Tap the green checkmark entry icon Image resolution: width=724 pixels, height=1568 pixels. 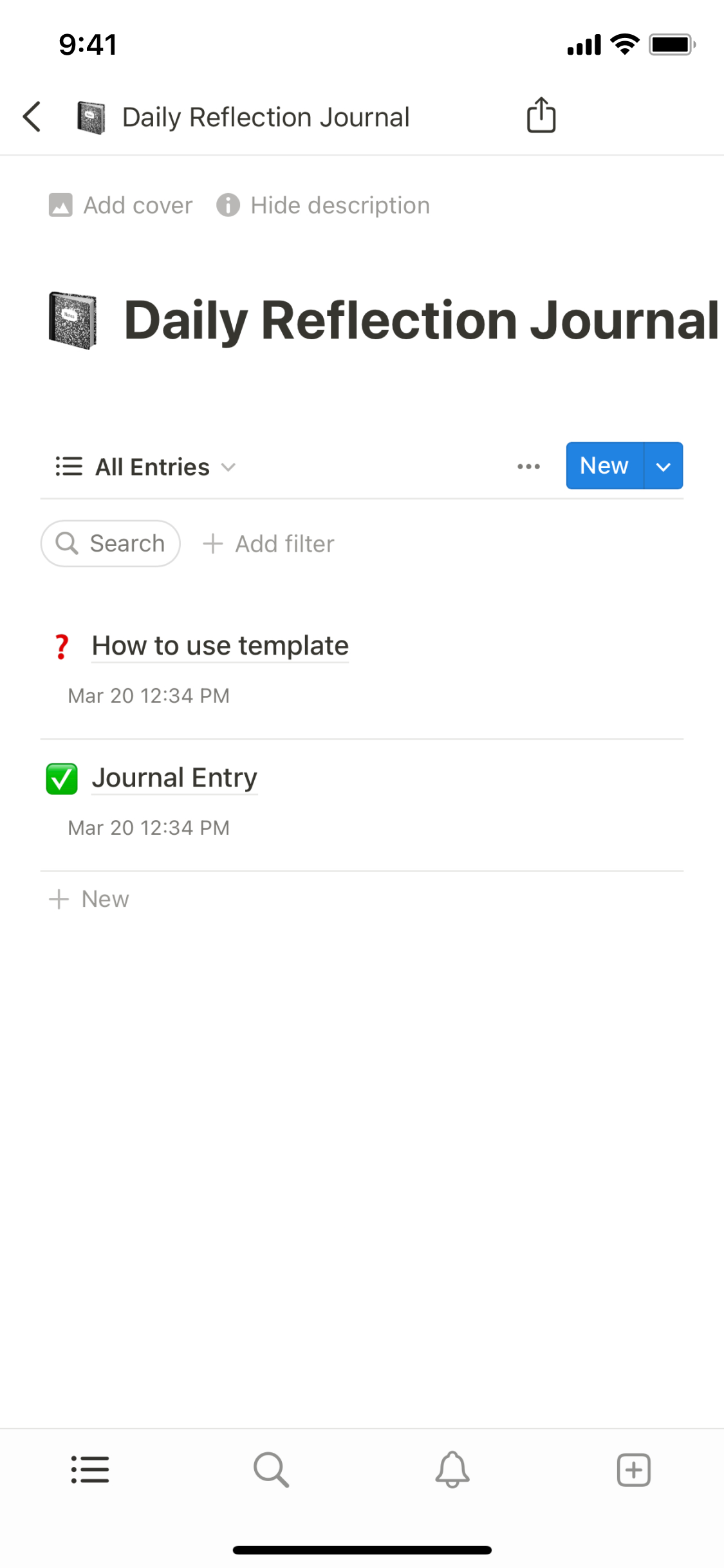tap(62, 778)
